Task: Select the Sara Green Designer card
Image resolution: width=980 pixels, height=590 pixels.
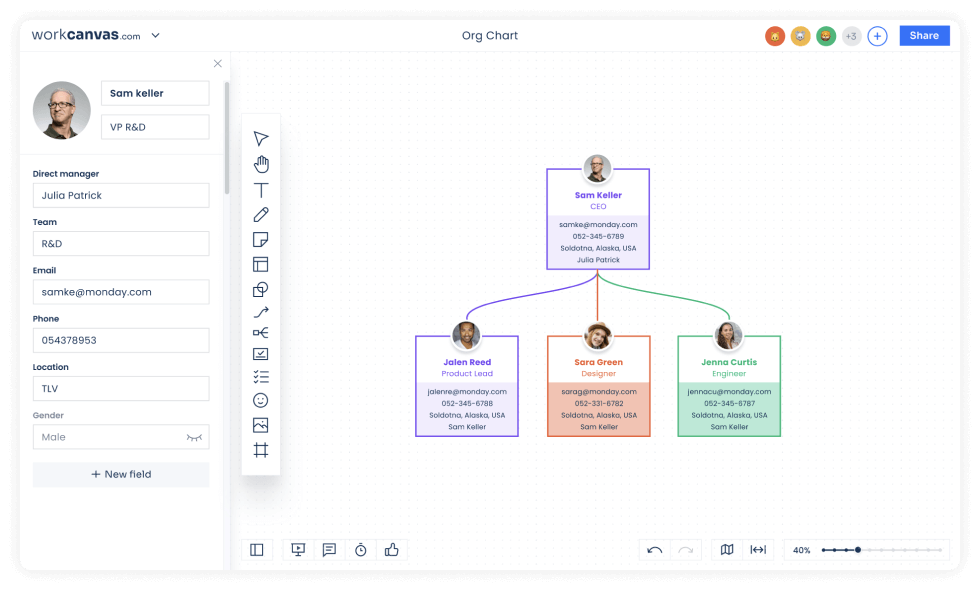Action: 599,386
